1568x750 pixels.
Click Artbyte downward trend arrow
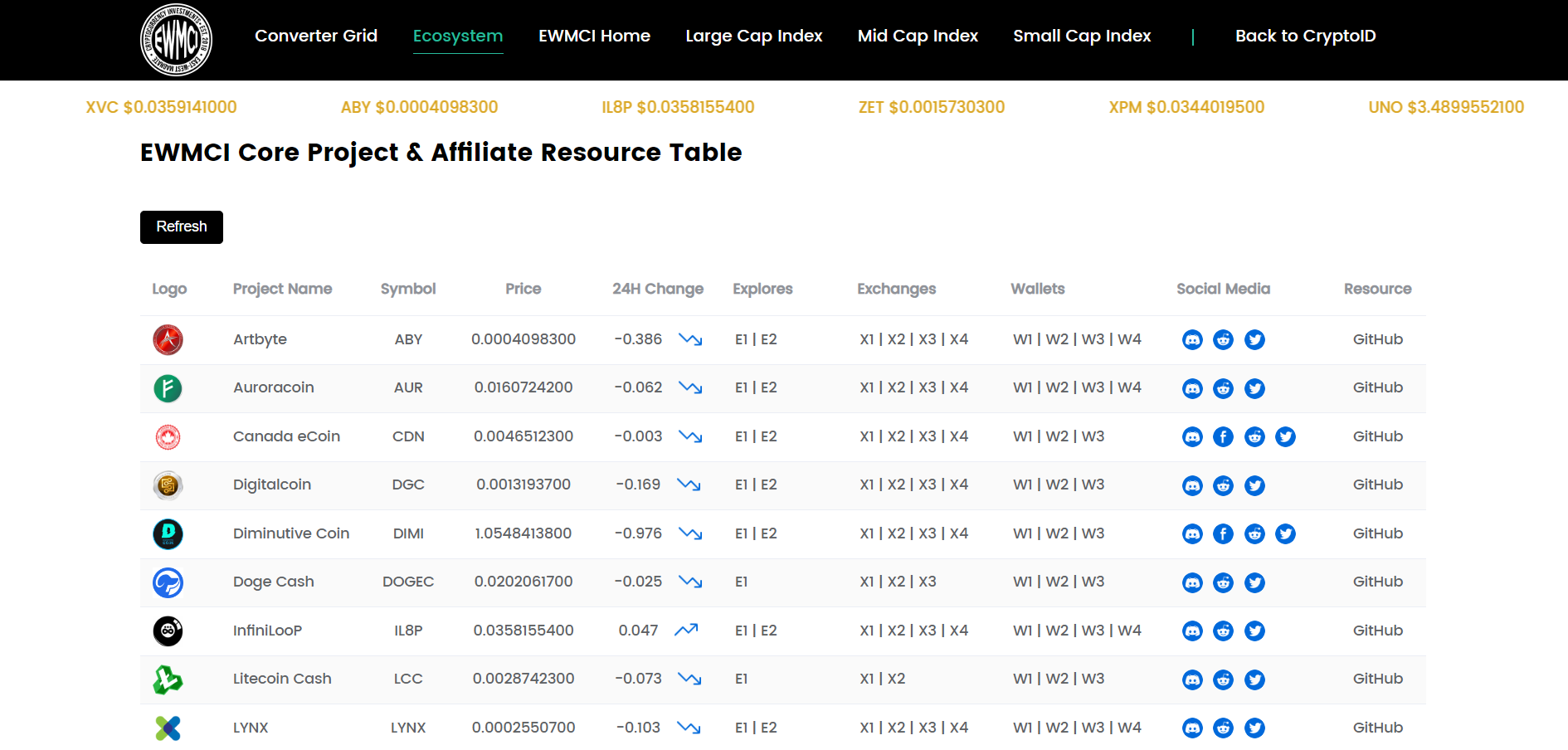(690, 339)
